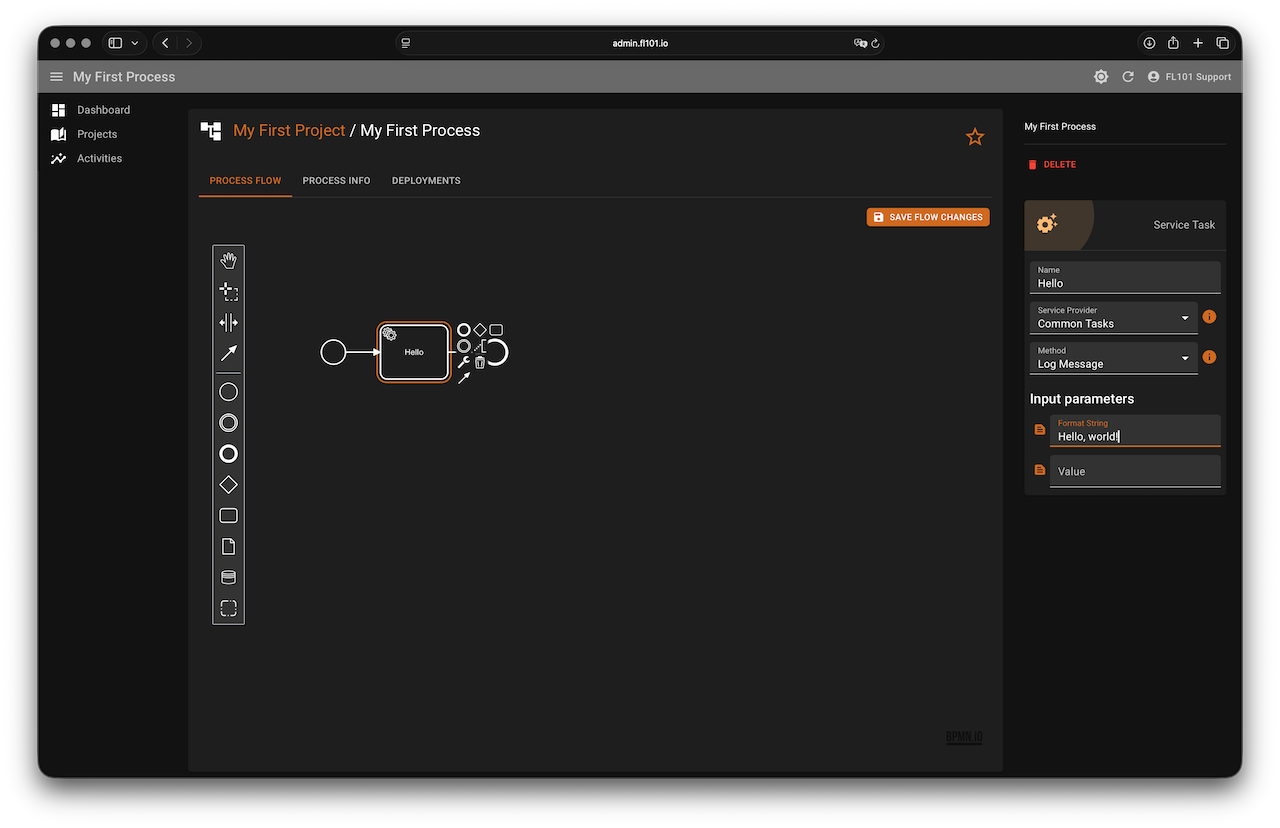1280x828 pixels.
Task: Open the Service Provider dropdown
Action: (x=1113, y=318)
